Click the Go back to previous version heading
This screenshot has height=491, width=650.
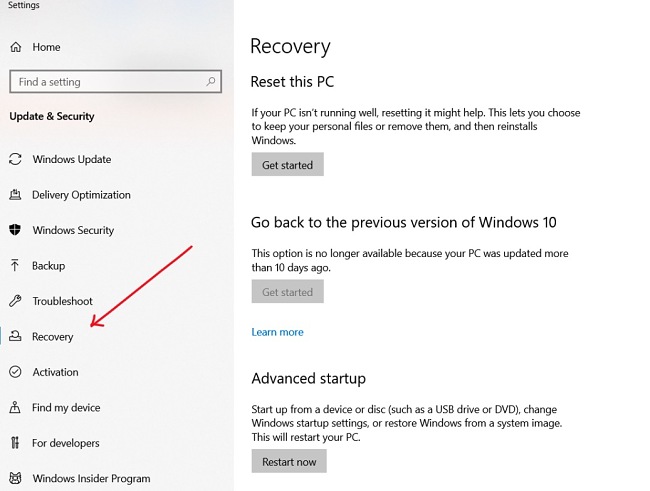click(x=403, y=223)
